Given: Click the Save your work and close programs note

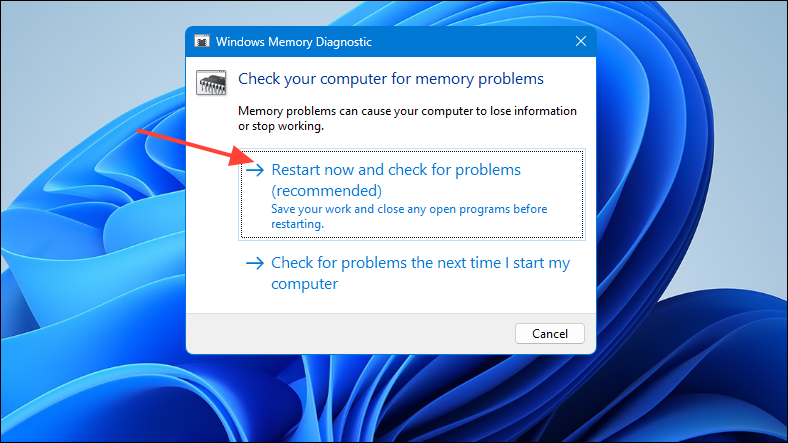Looking at the screenshot, I should pyautogui.click(x=409, y=216).
